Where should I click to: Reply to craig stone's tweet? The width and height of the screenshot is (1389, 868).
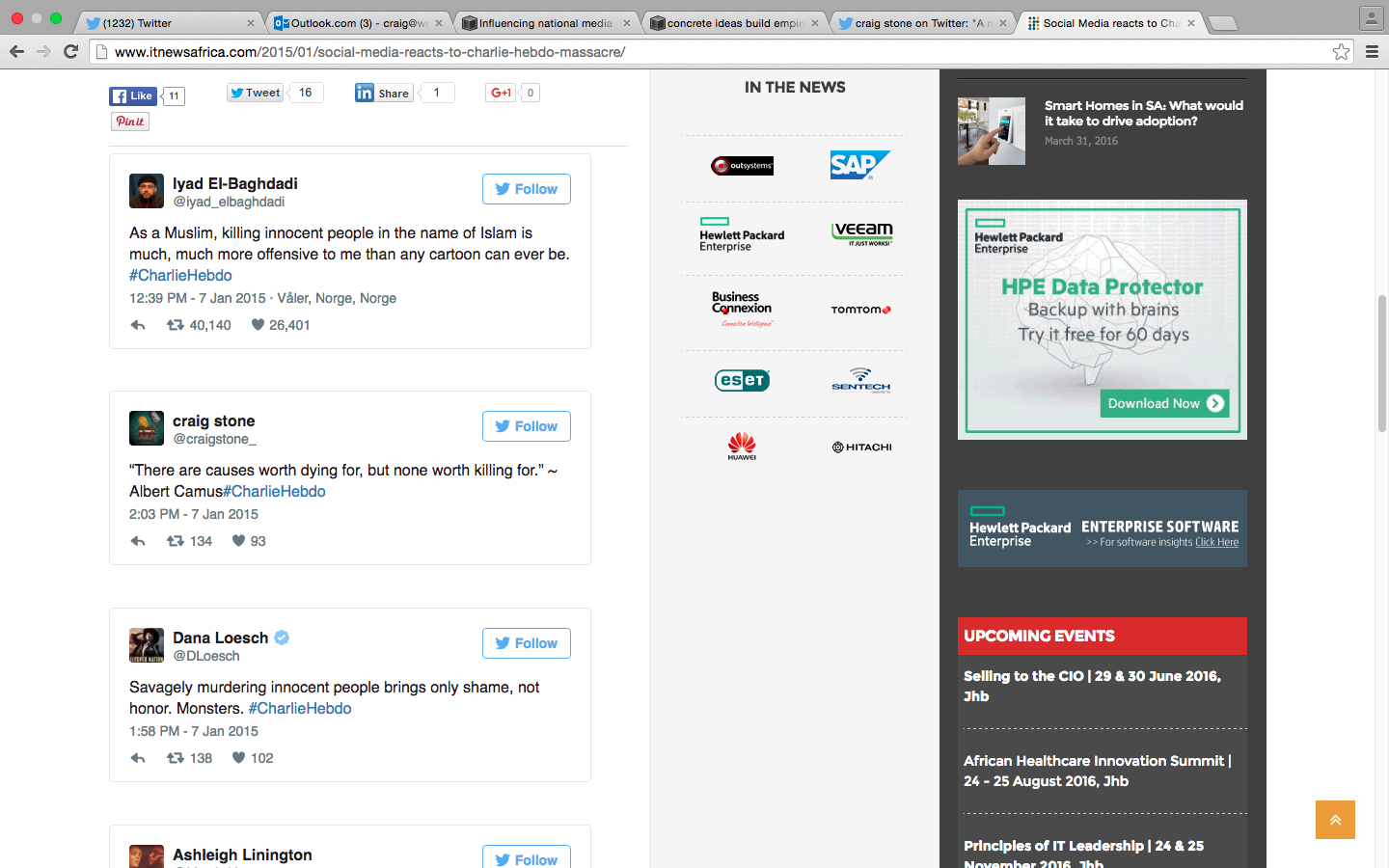138,541
